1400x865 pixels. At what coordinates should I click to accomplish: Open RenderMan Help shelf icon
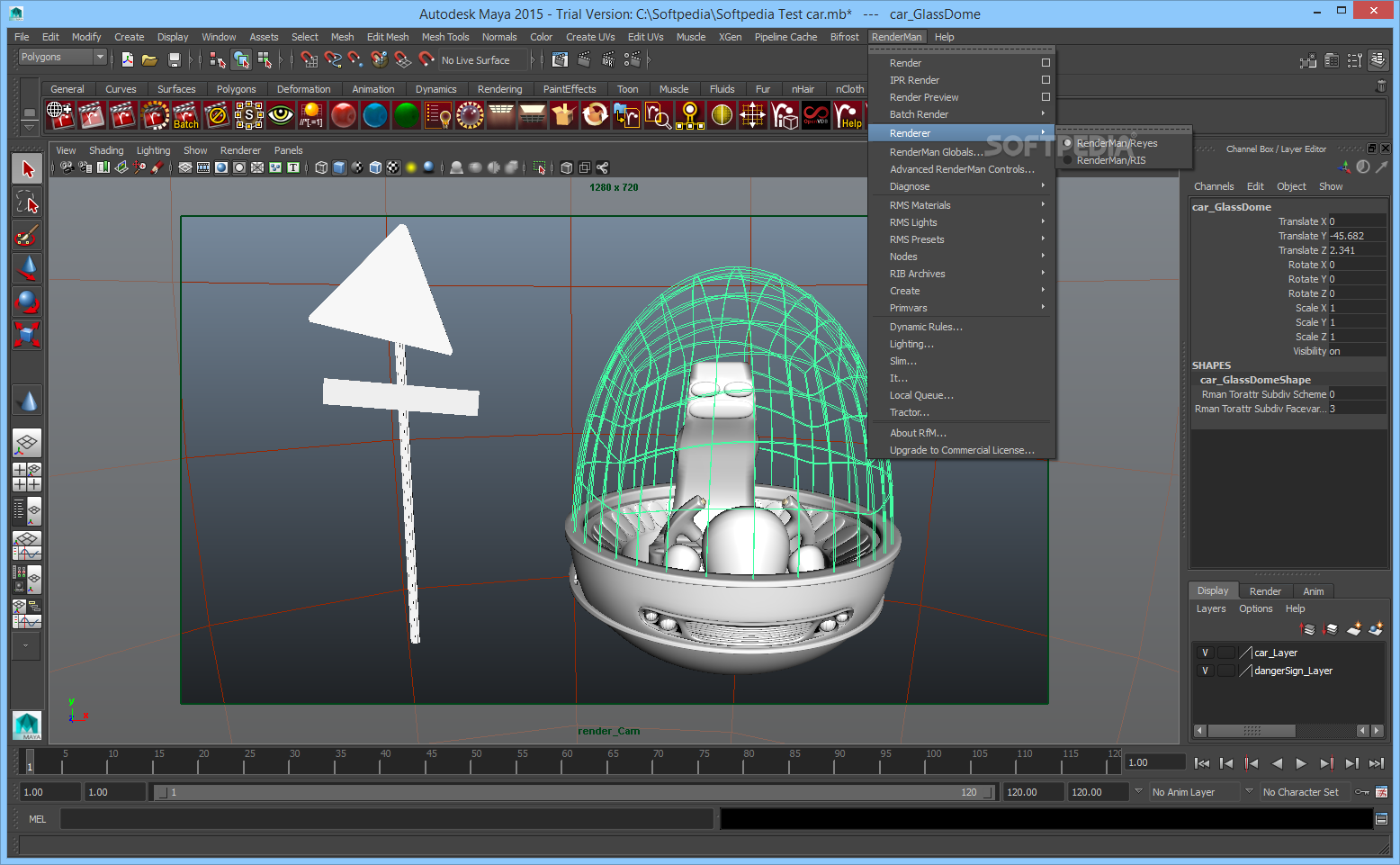click(848, 115)
